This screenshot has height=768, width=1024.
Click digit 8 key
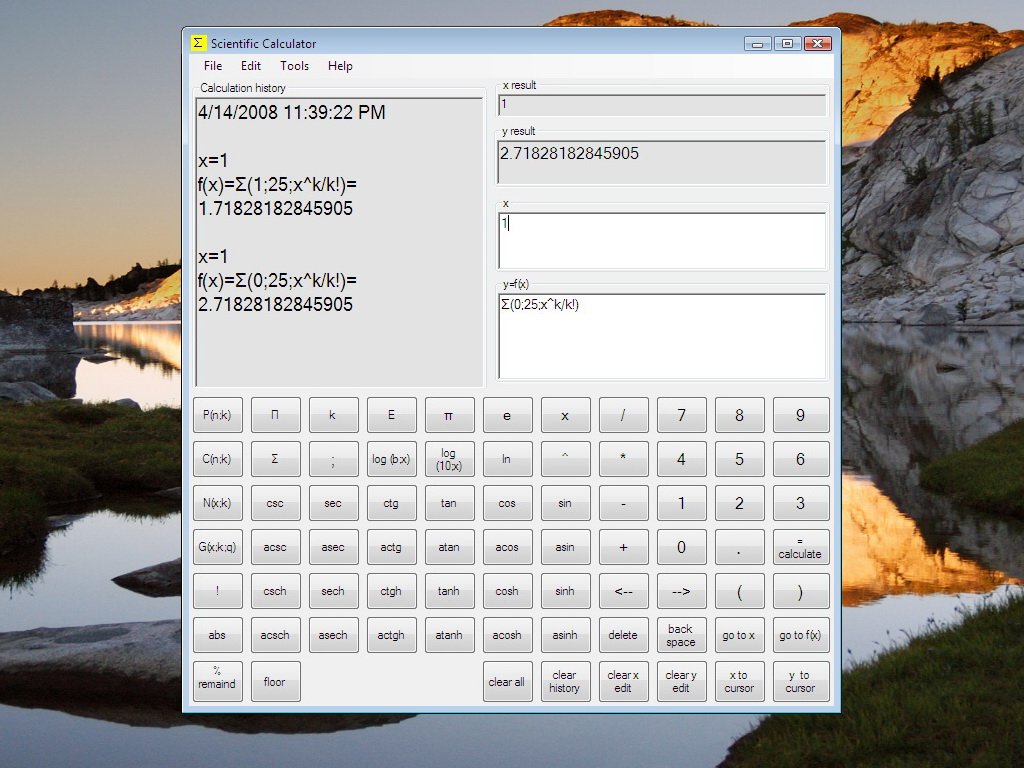[739, 415]
